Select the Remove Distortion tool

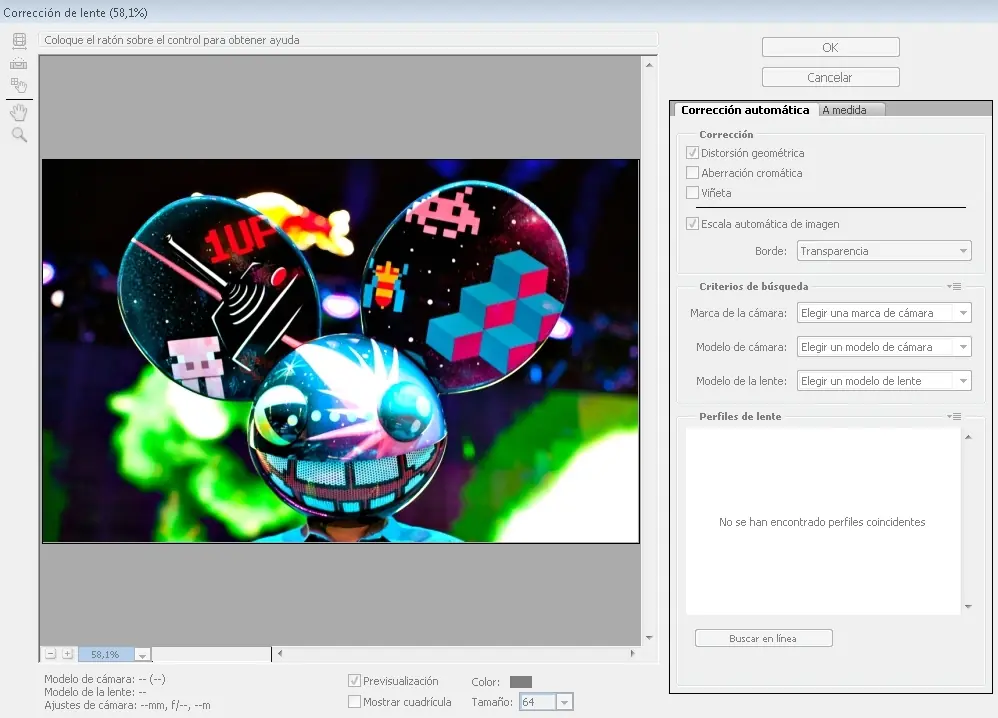tap(19, 41)
